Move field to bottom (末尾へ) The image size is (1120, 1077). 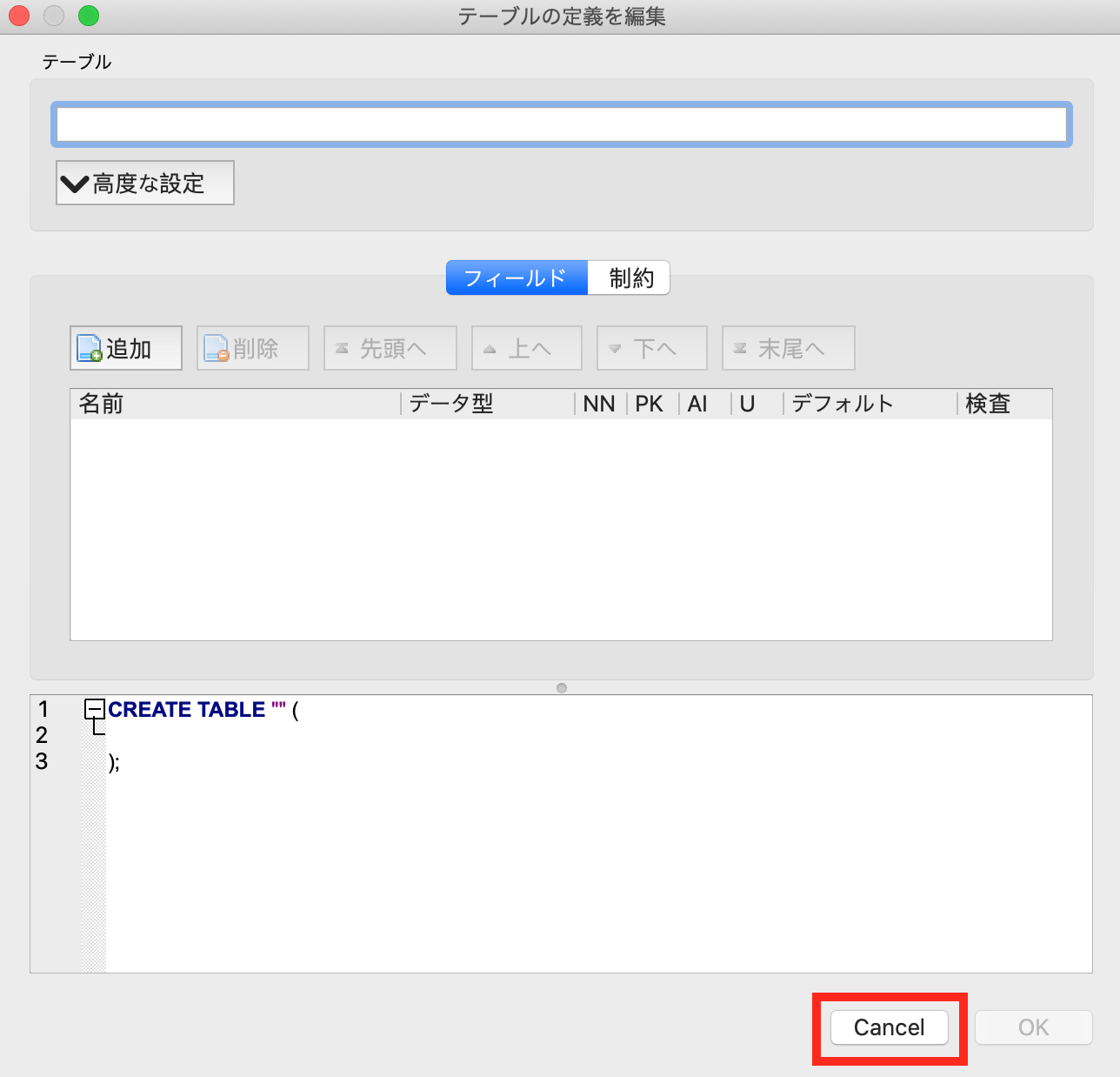coord(789,348)
